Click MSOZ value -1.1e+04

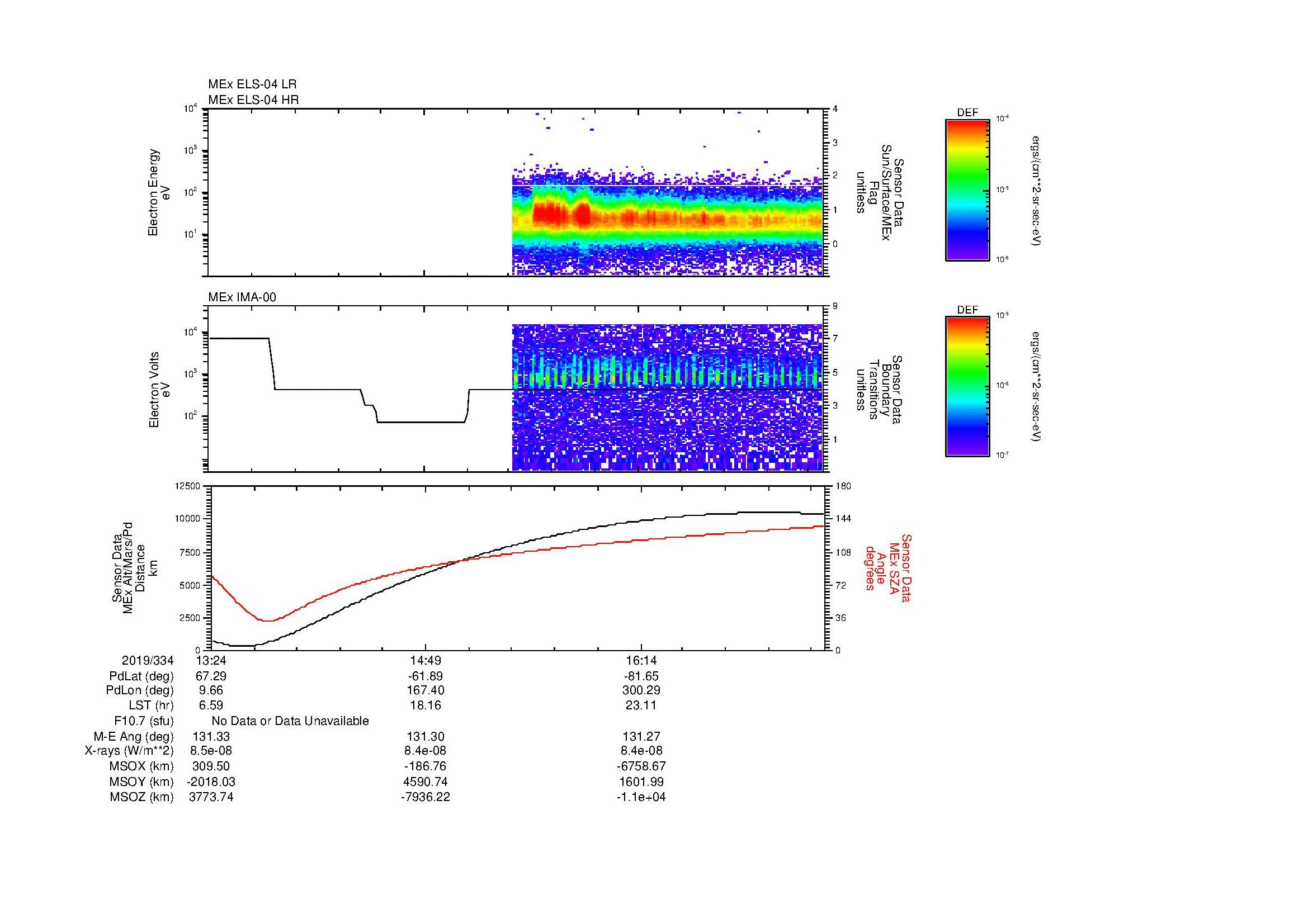point(641,797)
